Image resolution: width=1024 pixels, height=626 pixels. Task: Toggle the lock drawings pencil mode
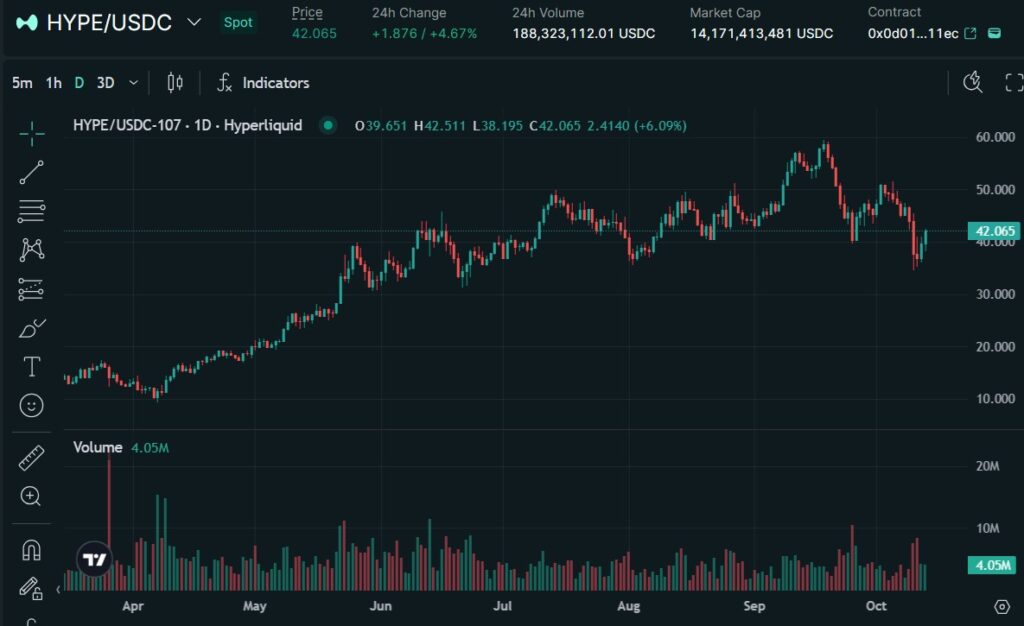[x=31, y=588]
